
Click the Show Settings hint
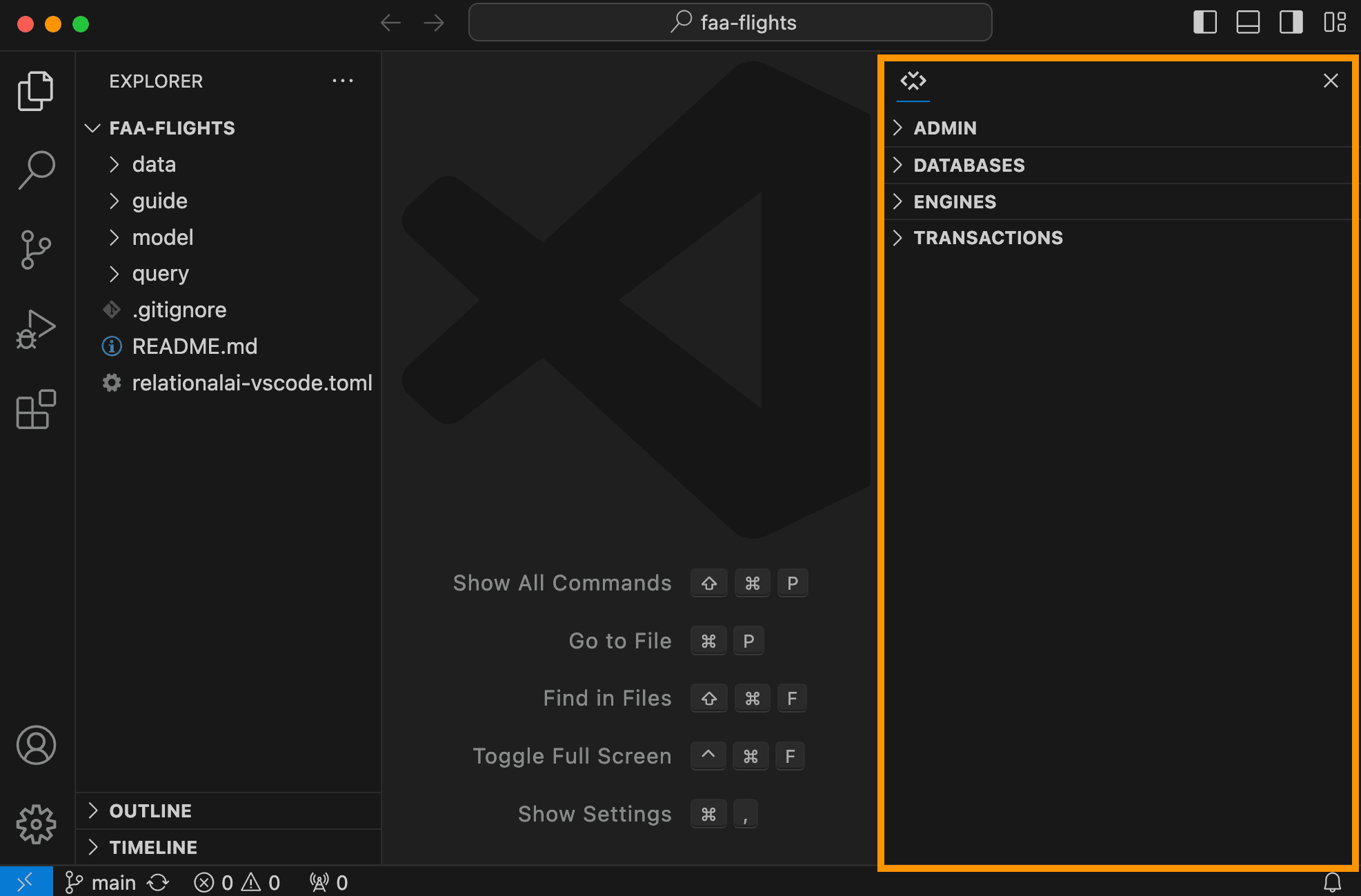click(x=595, y=815)
